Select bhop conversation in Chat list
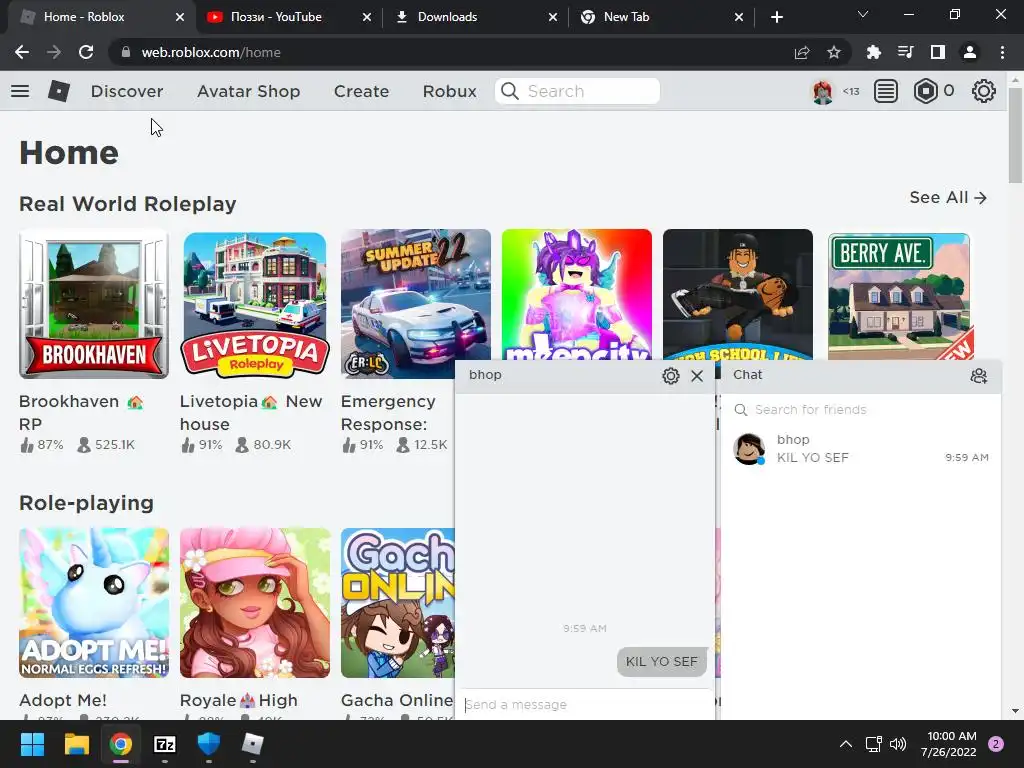This screenshot has width=1024, height=768. click(x=861, y=449)
